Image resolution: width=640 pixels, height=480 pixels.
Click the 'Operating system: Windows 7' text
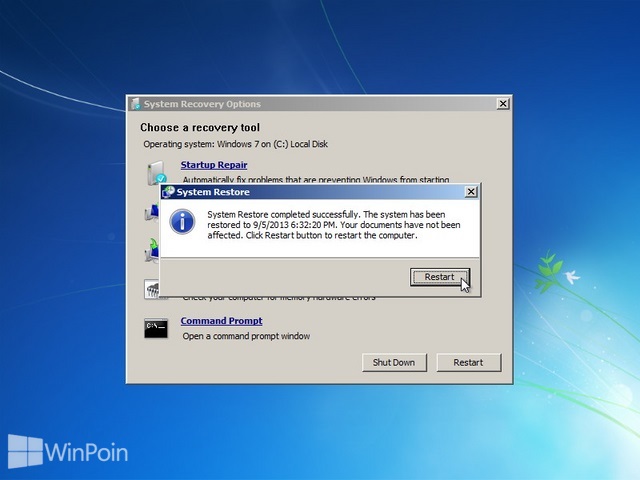point(236,144)
